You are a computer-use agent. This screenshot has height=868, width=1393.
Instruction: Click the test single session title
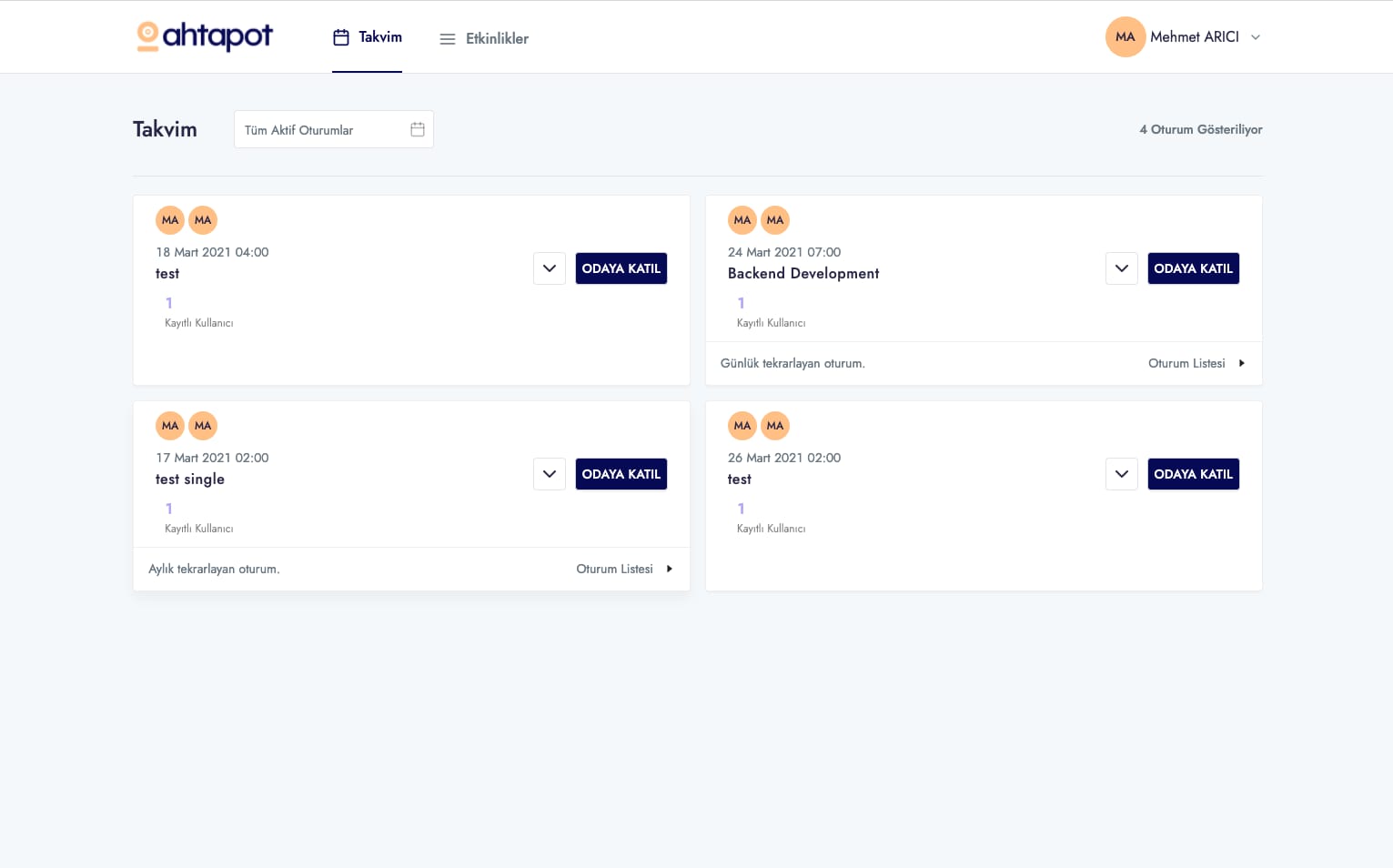coord(190,479)
